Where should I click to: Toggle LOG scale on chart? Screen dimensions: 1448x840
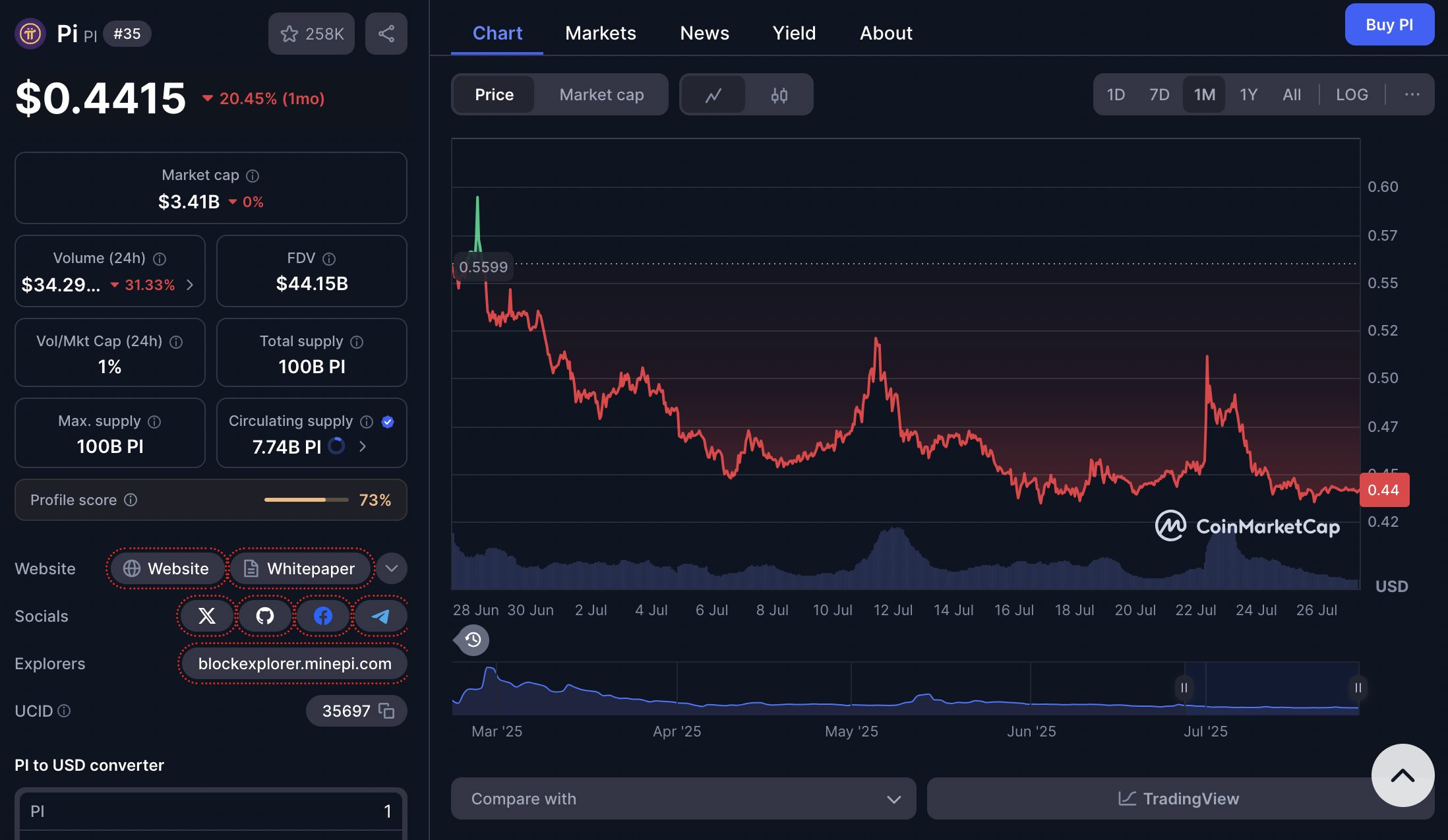coord(1352,95)
